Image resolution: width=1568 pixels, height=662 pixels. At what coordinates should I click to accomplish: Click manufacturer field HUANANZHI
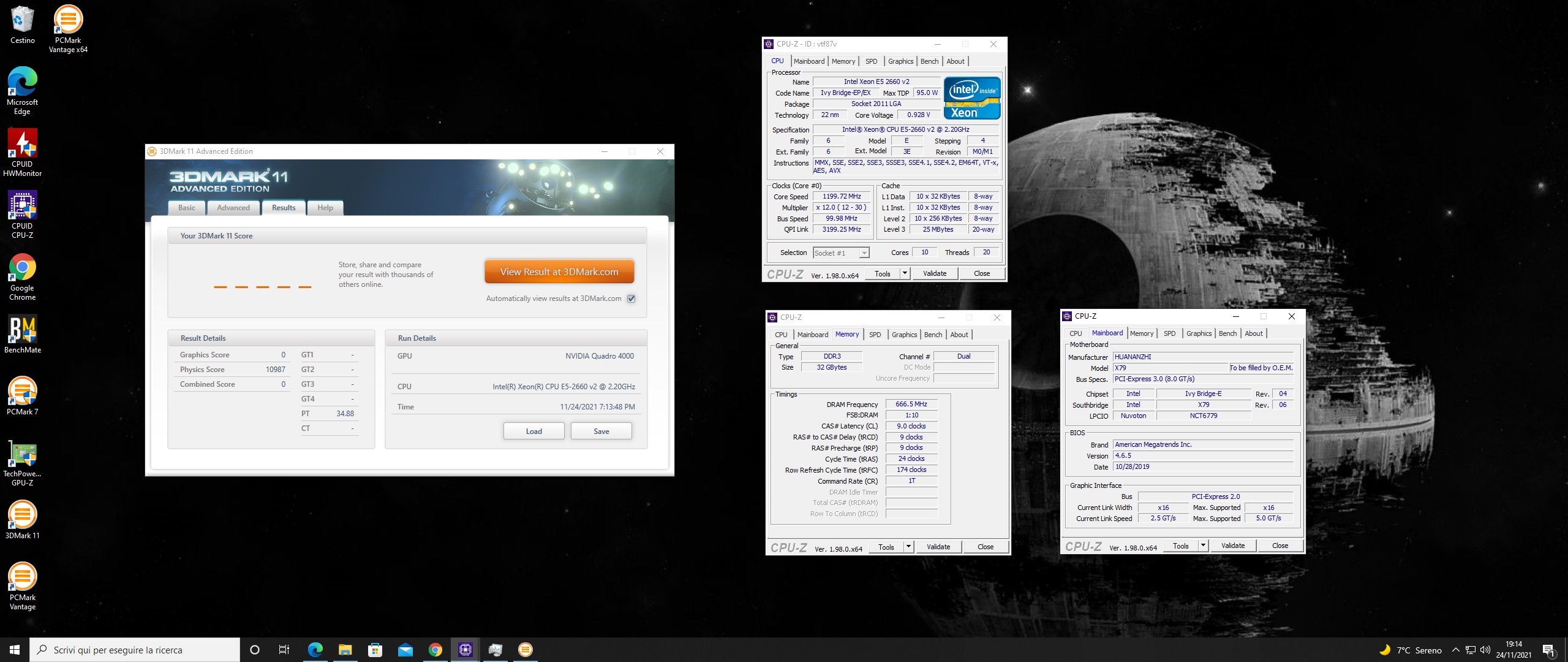[x=1203, y=357]
